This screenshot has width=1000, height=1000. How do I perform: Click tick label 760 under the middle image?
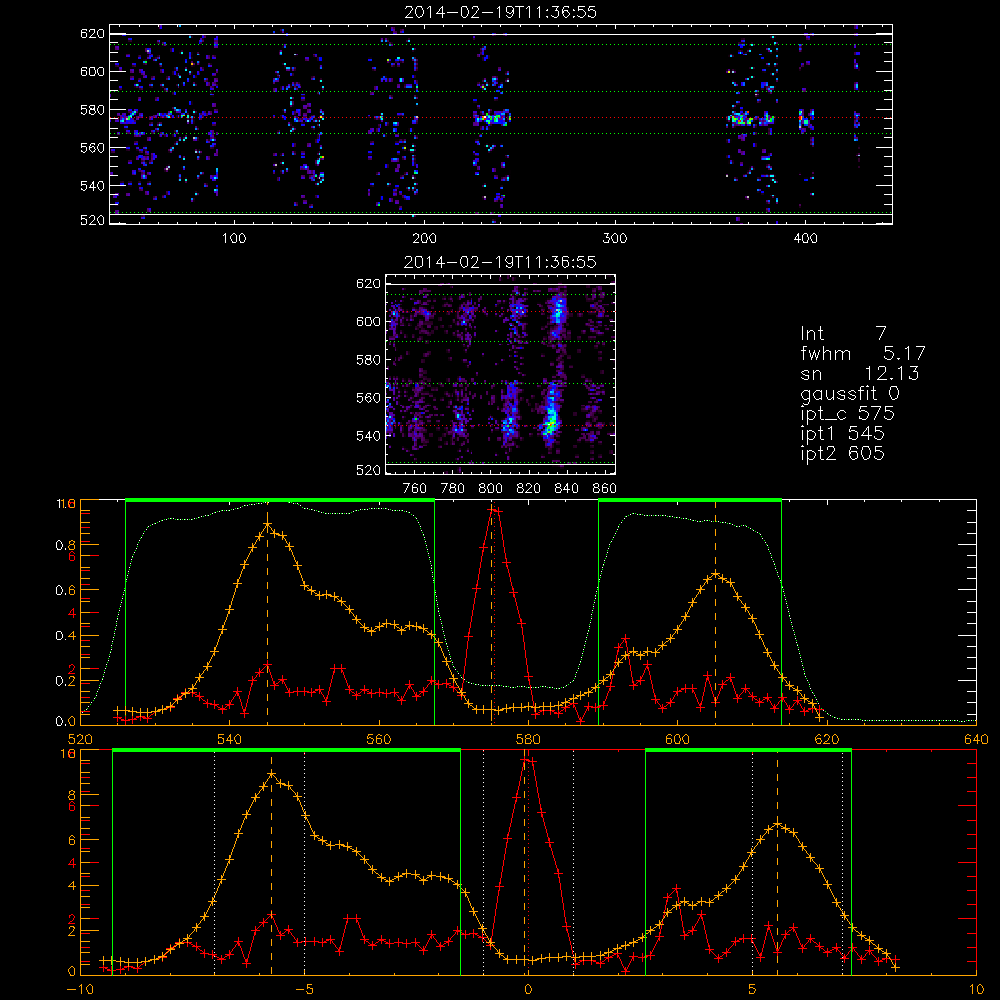(415, 489)
